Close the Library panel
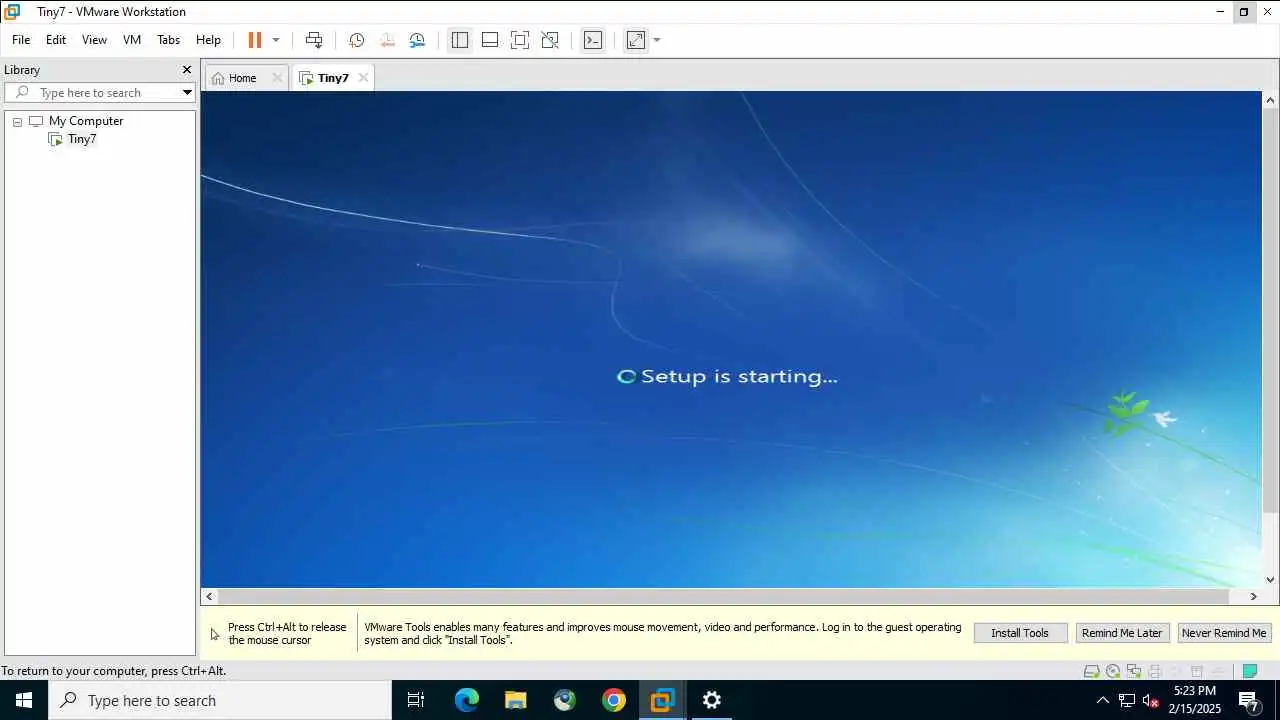This screenshot has height=720, width=1280. point(186,70)
